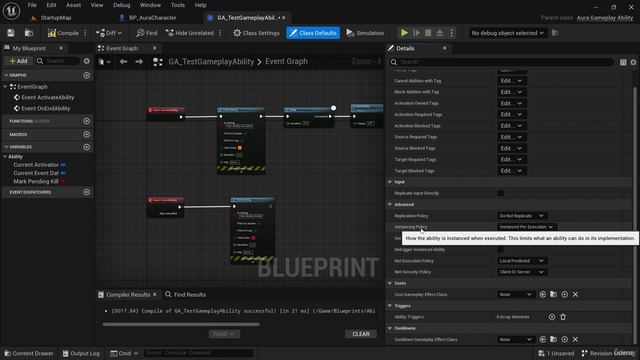
Task: Open Details property matrix grid icon
Action: [x=623, y=62]
